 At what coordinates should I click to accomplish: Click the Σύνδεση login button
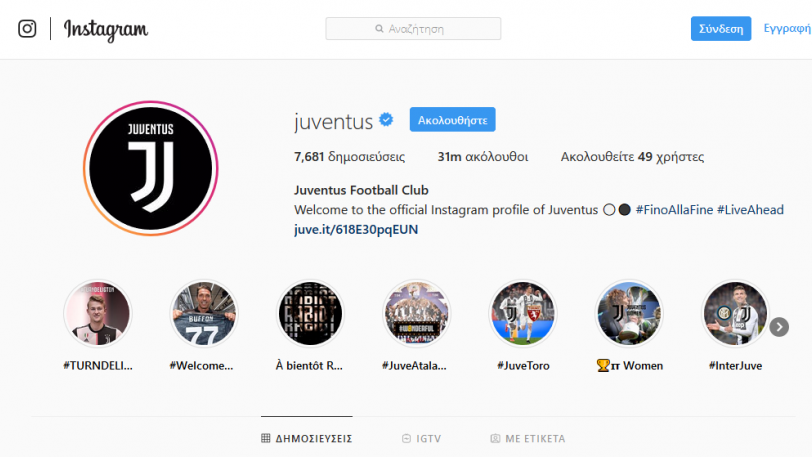pyautogui.click(x=721, y=28)
